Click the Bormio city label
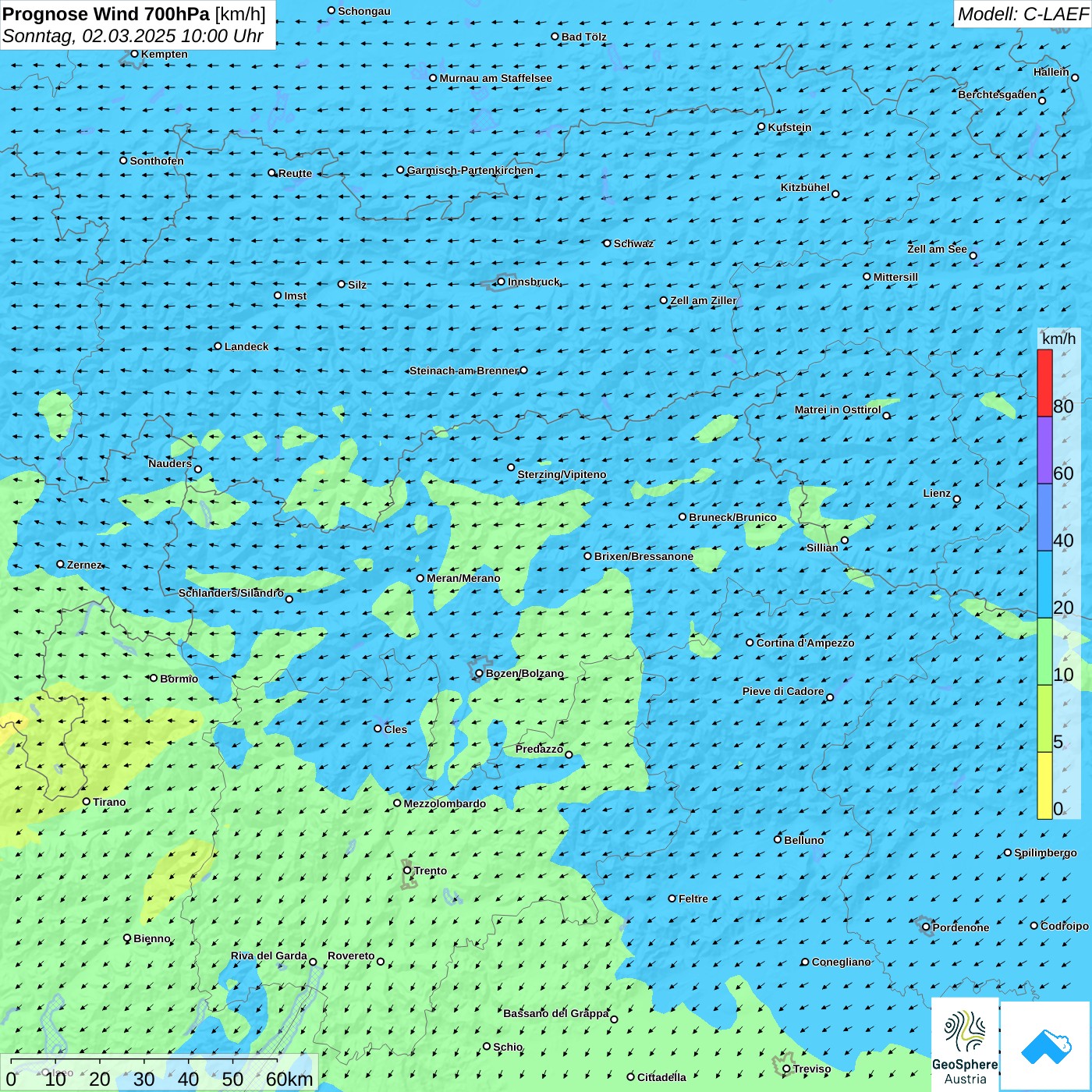1092x1092 pixels. [179, 679]
